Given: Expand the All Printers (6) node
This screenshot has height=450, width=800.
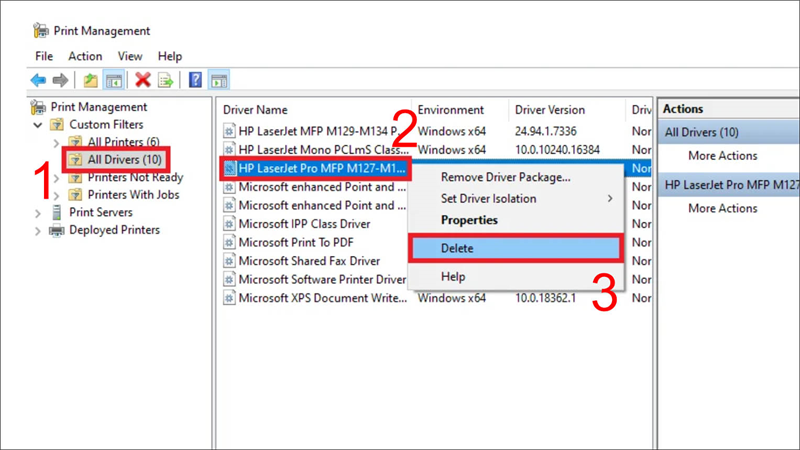Looking at the screenshot, I should [56, 143].
